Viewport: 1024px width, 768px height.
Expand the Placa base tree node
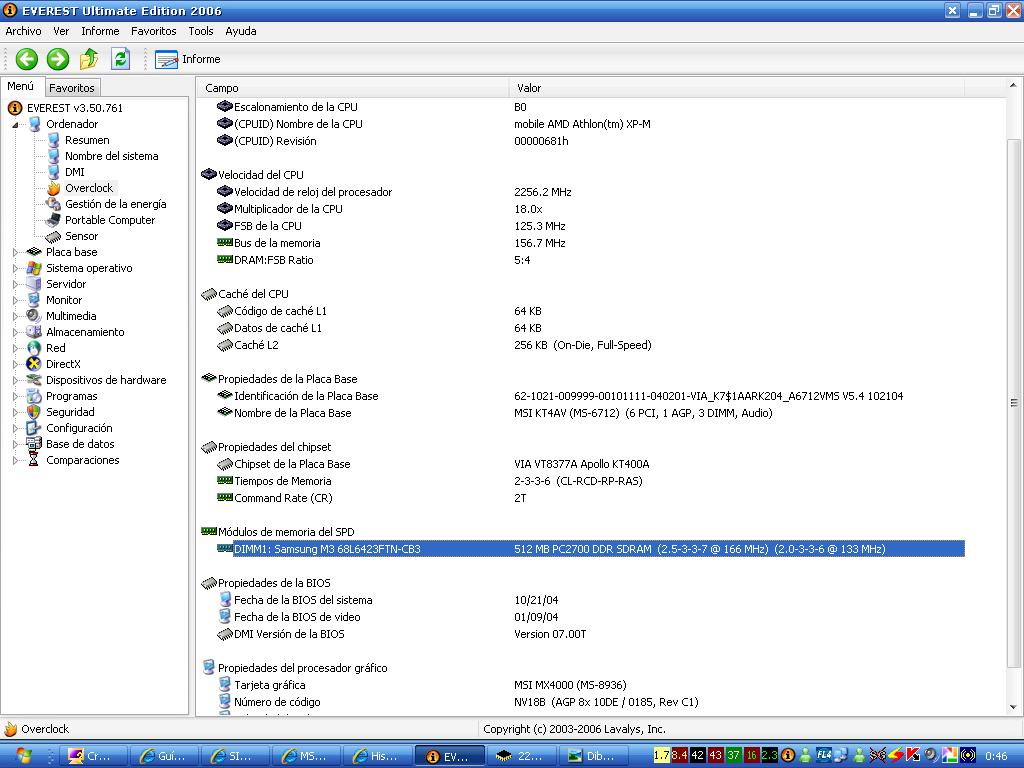pyautogui.click(x=16, y=252)
